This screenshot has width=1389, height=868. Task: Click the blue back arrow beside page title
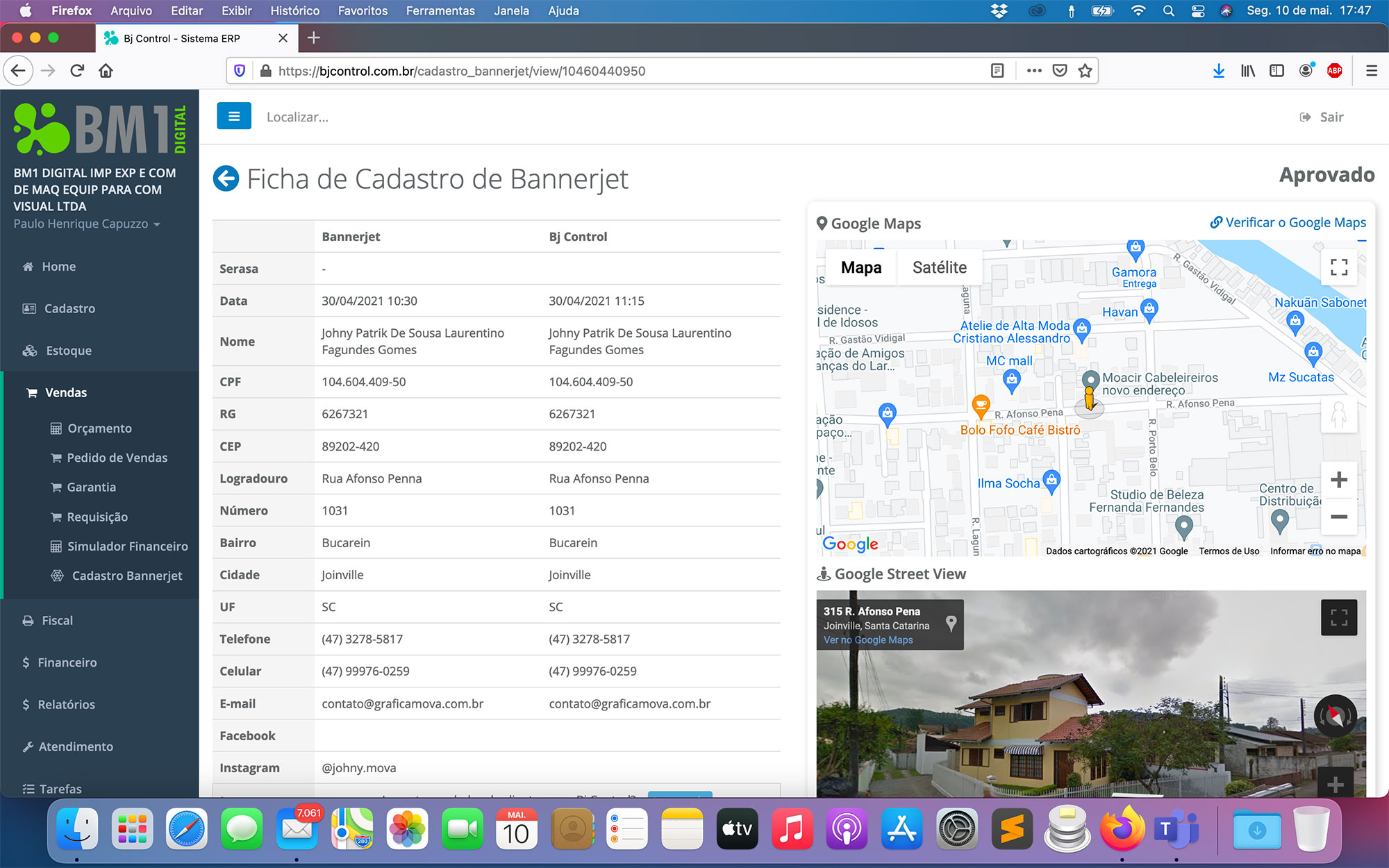click(x=226, y=178)
